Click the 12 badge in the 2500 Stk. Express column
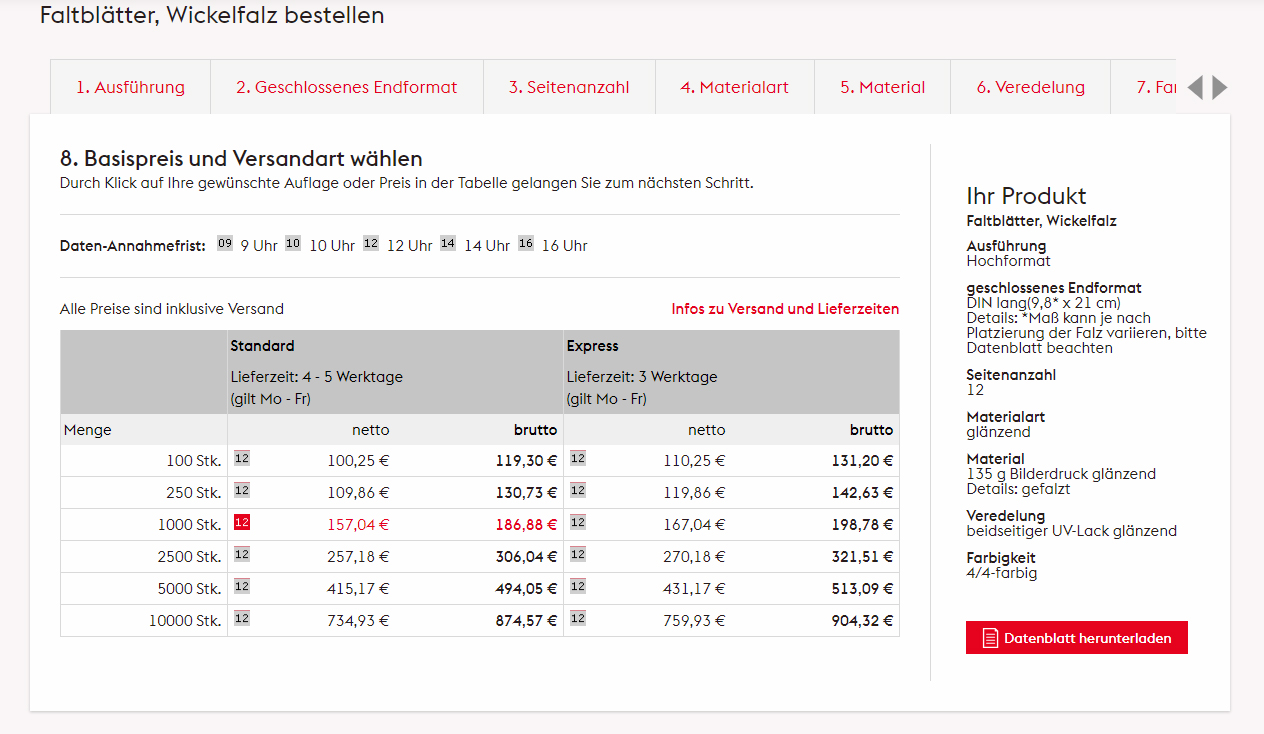This screenshot has width=1264, height=734. (577, 554)
